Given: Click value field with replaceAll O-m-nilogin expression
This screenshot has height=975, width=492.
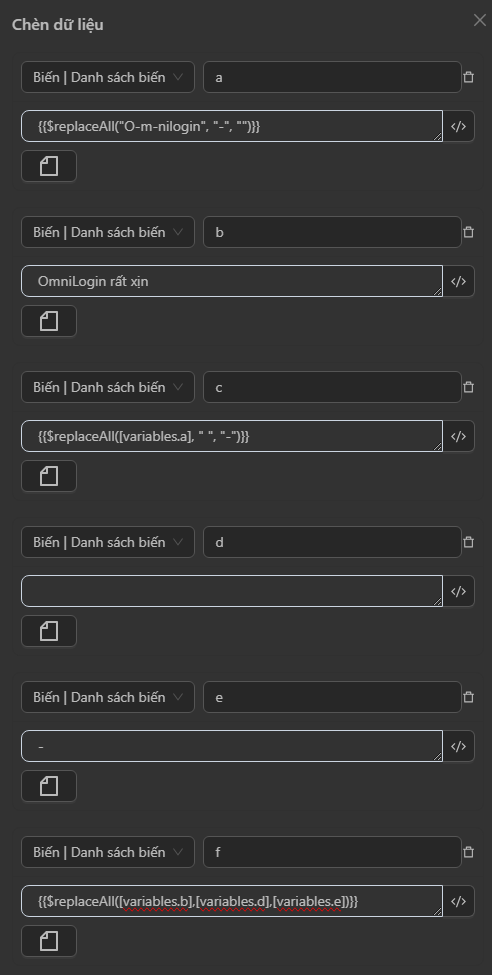Looking at the screenshot, I should [x=232, y=126].
